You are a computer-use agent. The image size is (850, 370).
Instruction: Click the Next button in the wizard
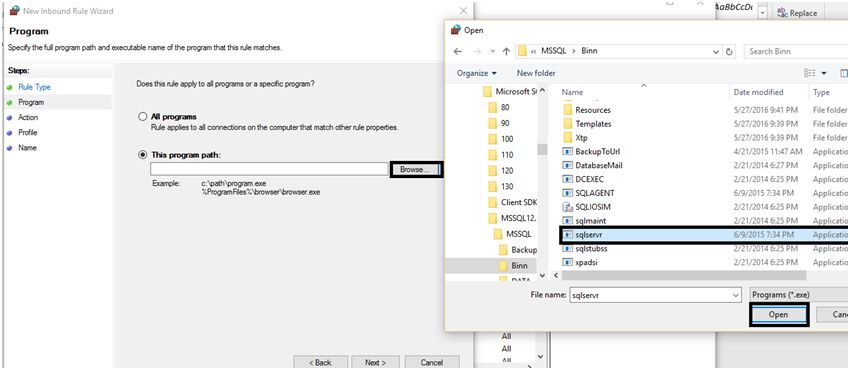pos(375,362)
